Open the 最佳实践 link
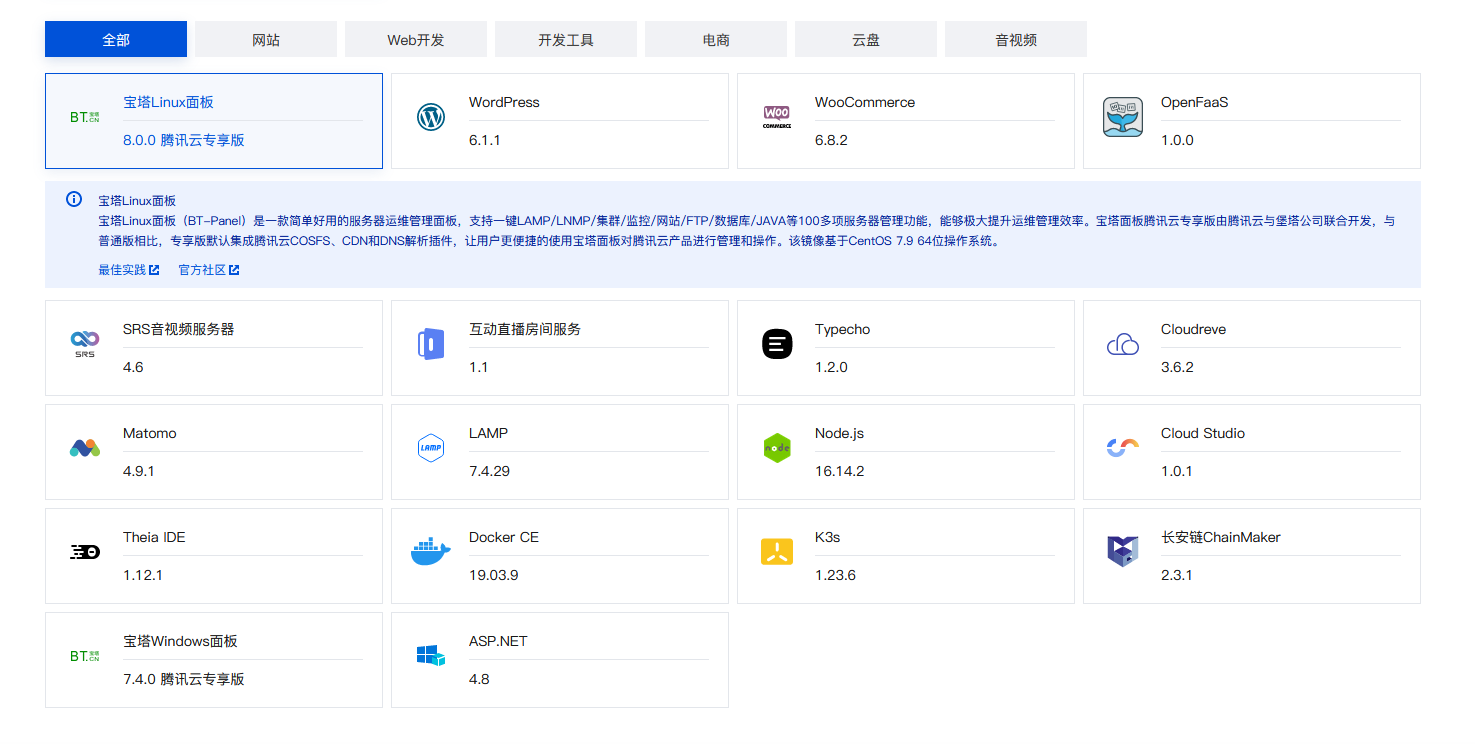1475x744 pixels. click(x=122, y=270)
